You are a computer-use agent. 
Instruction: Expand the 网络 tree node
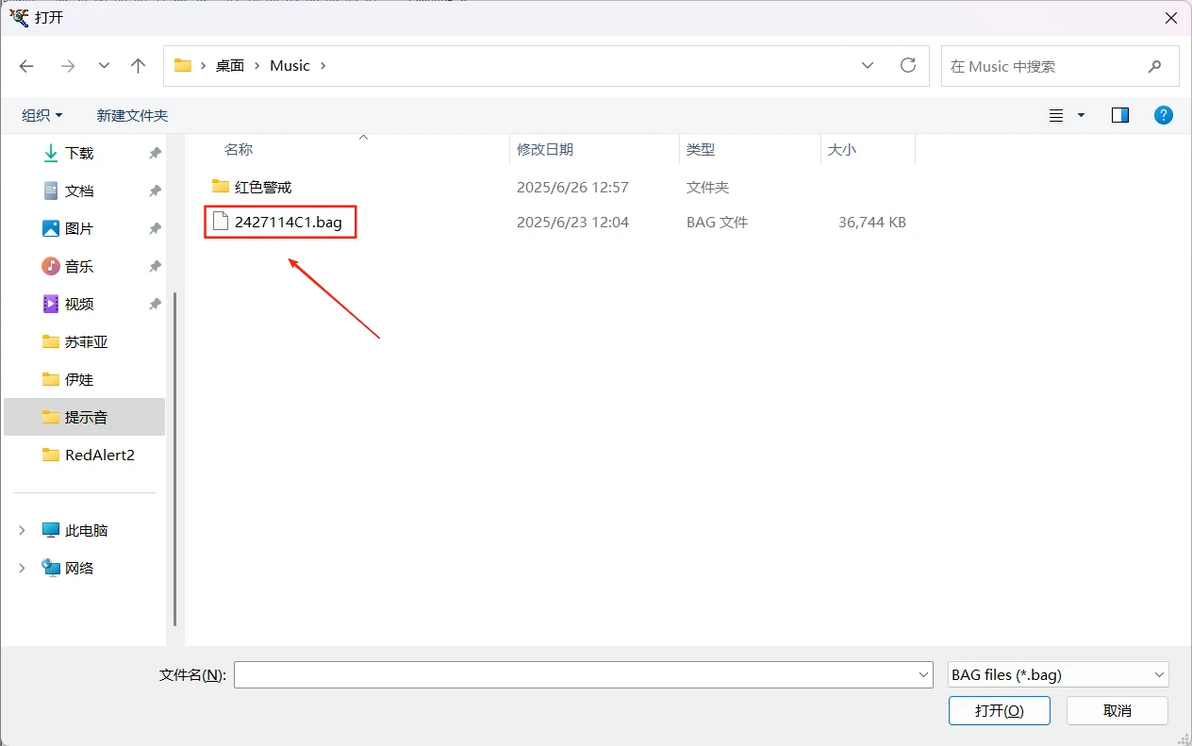point(22,568)
